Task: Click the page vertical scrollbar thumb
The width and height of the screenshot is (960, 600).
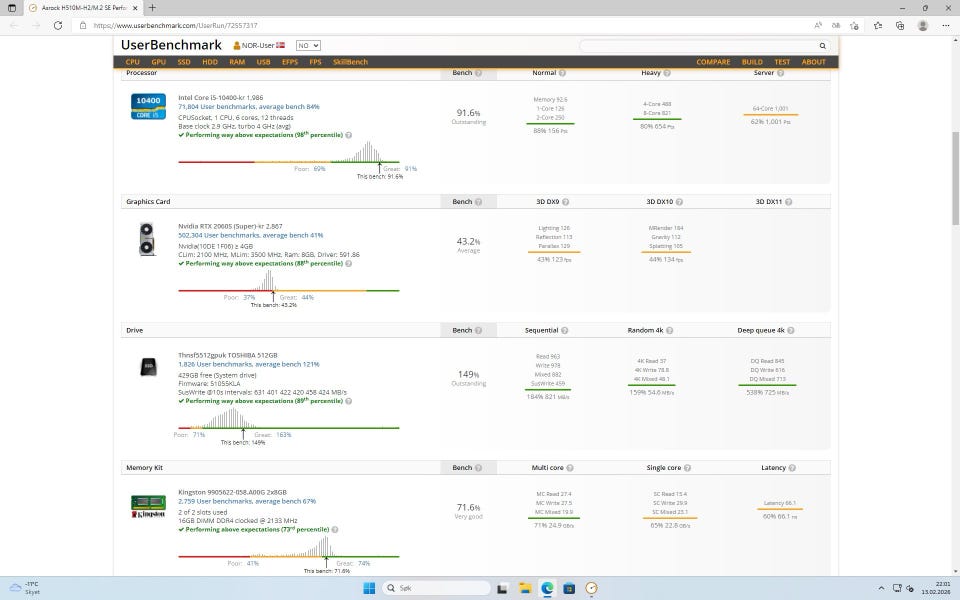Action: click(x=955, y=178)
